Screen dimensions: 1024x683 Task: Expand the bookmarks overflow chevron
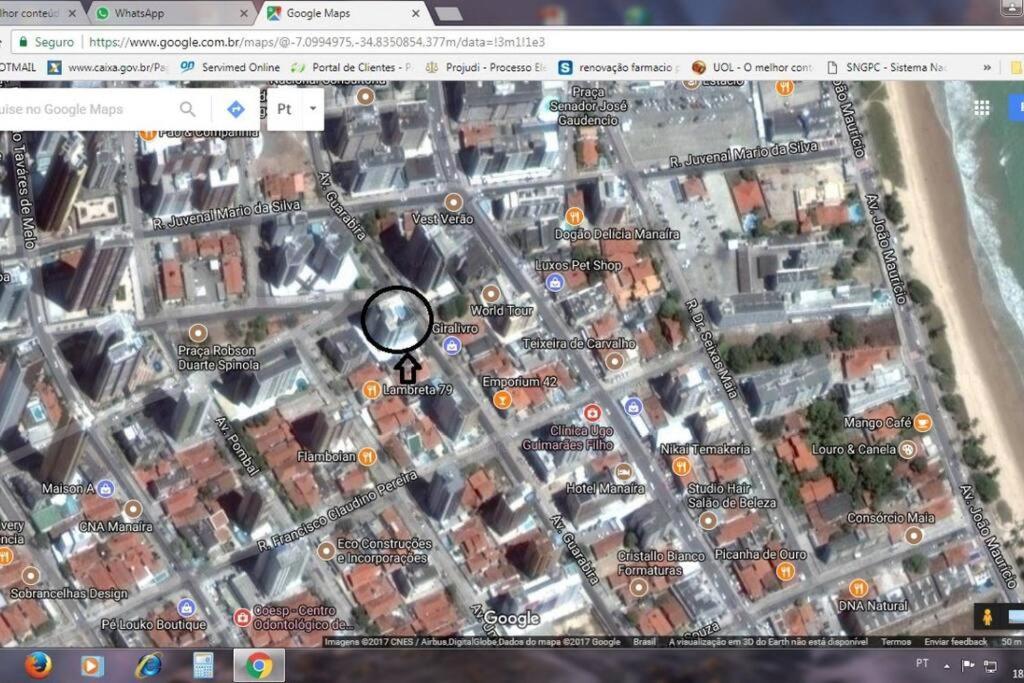987,67
